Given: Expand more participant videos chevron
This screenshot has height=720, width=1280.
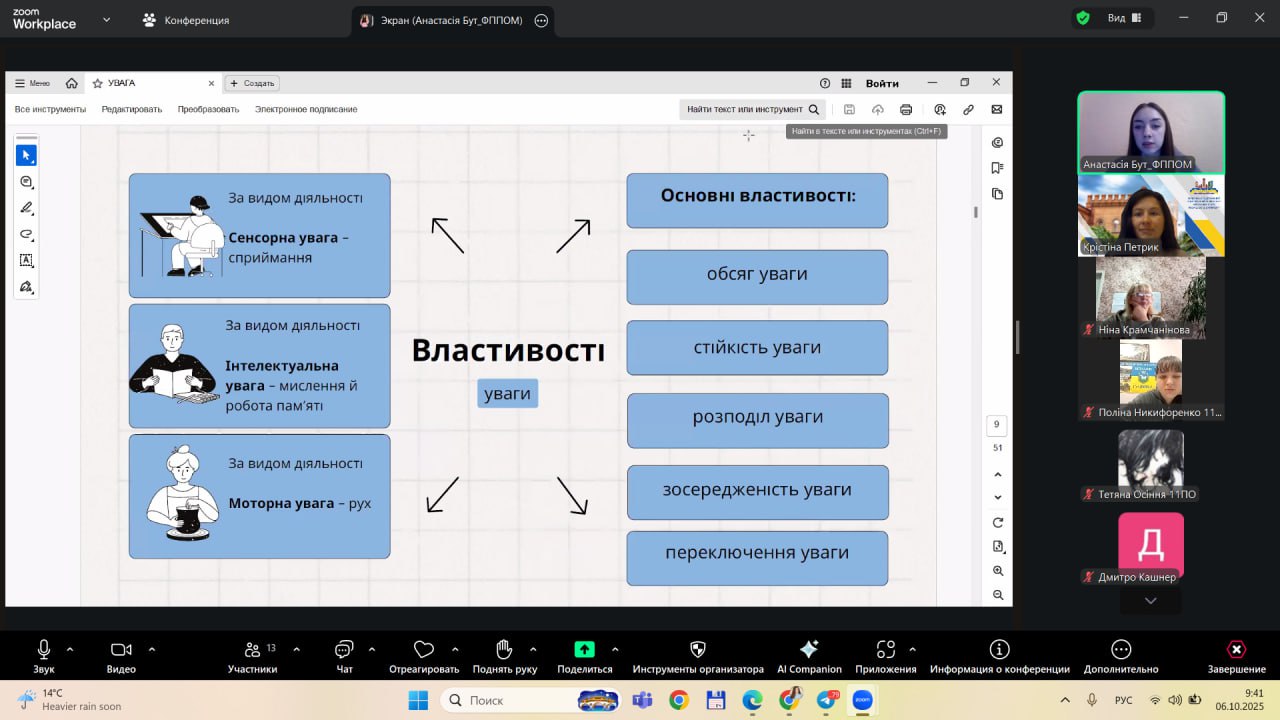Looking at the screenshot, I should point(1150,601).
